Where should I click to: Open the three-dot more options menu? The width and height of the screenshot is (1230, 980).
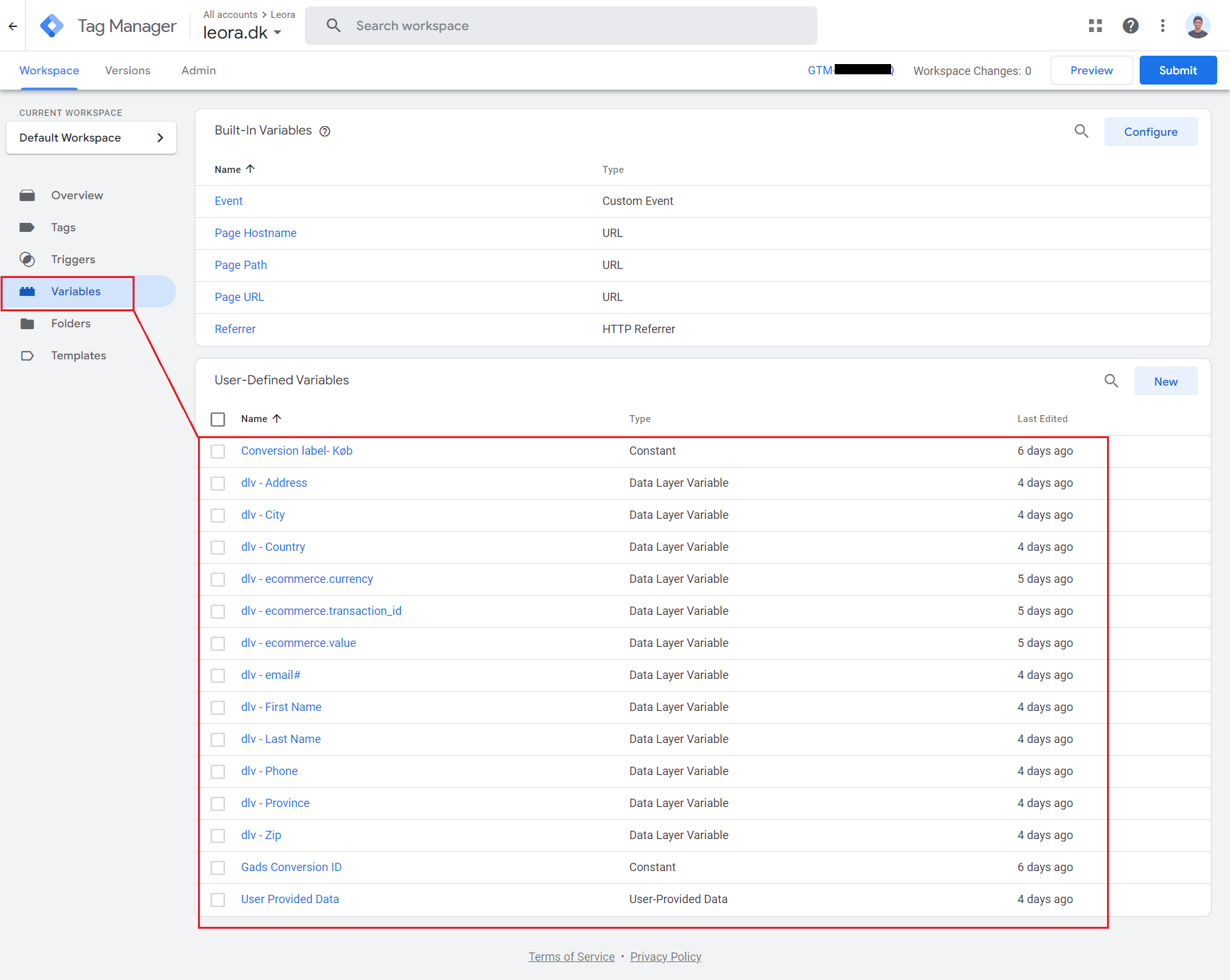tap(1163, 26)
